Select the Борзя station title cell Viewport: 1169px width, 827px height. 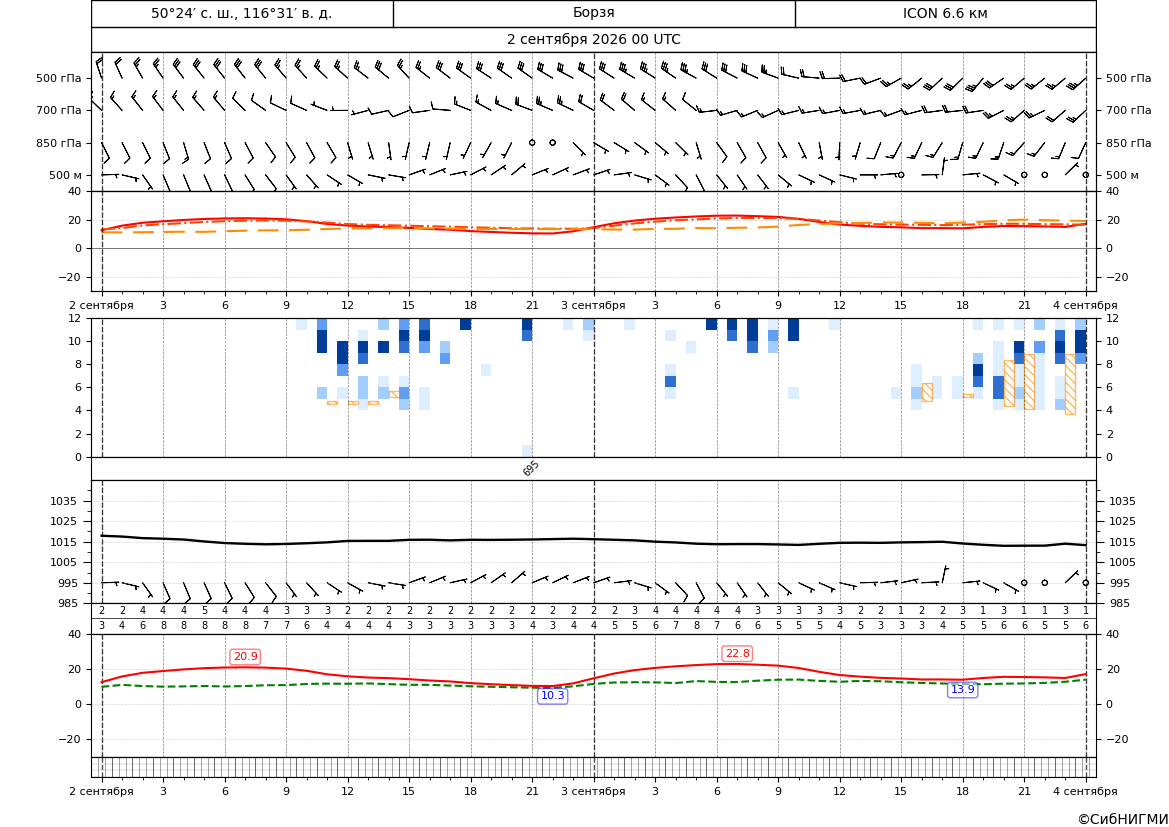(x=594, y=13)
